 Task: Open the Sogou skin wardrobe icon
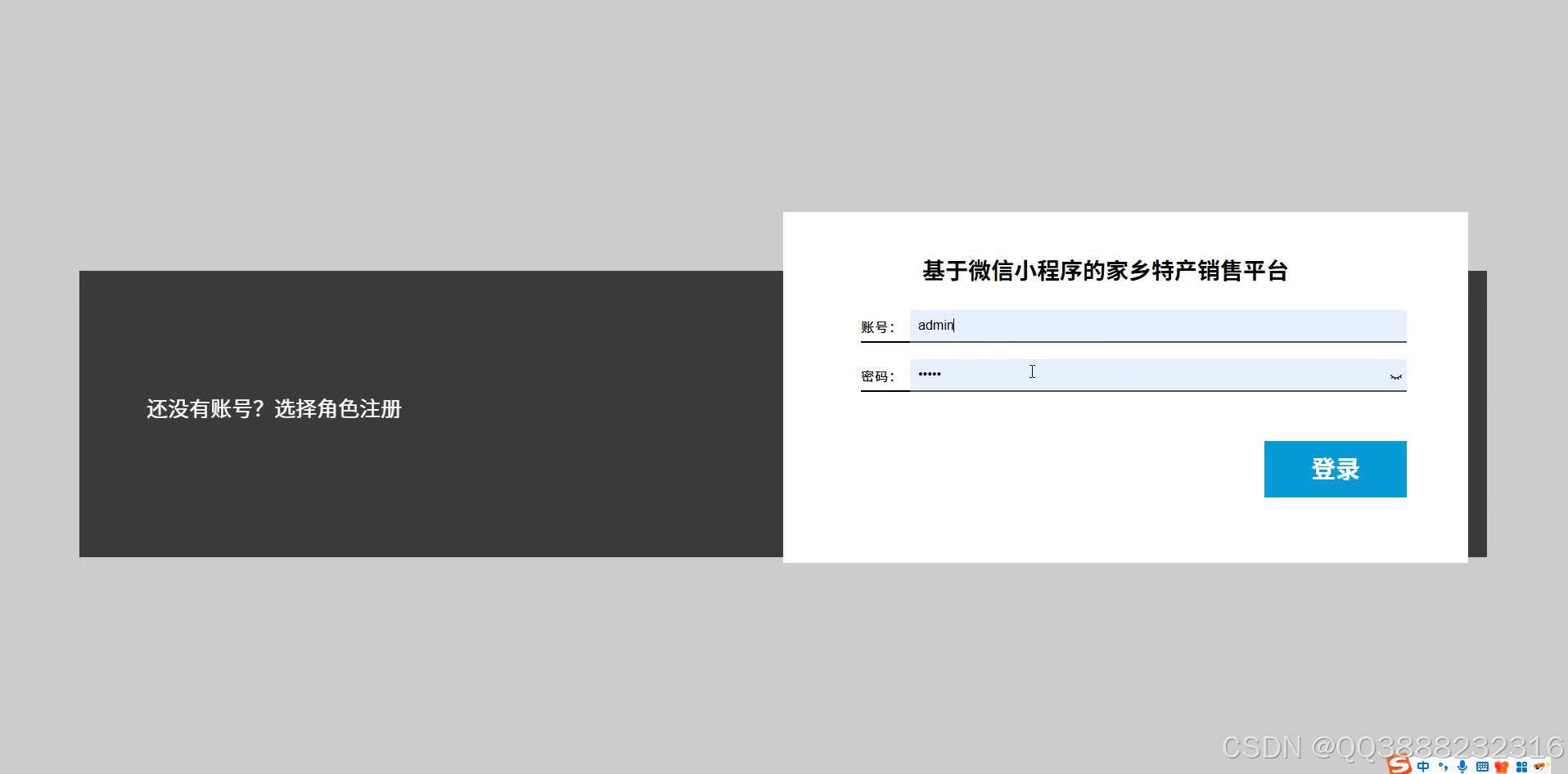[1501, 767]
